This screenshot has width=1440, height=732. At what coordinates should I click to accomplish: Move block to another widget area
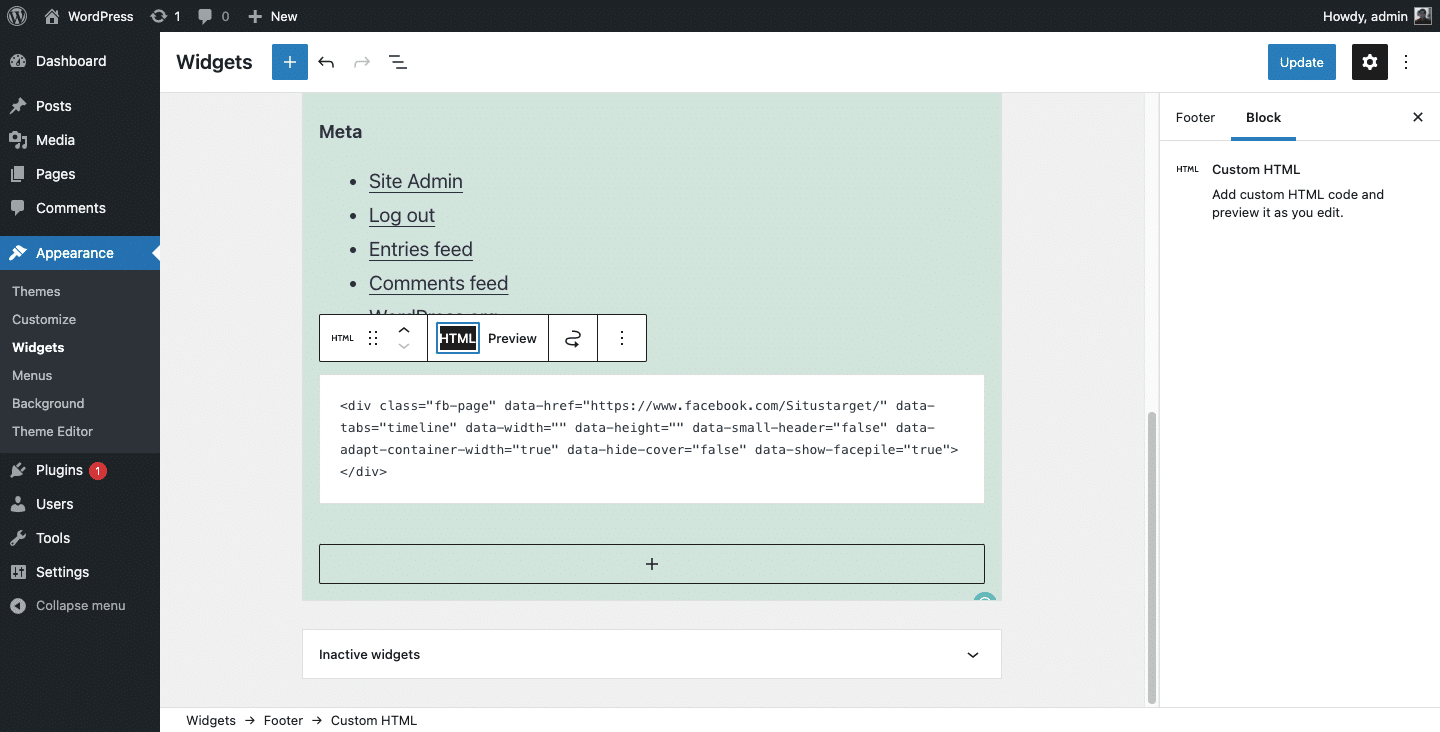[x=573, y=338]
